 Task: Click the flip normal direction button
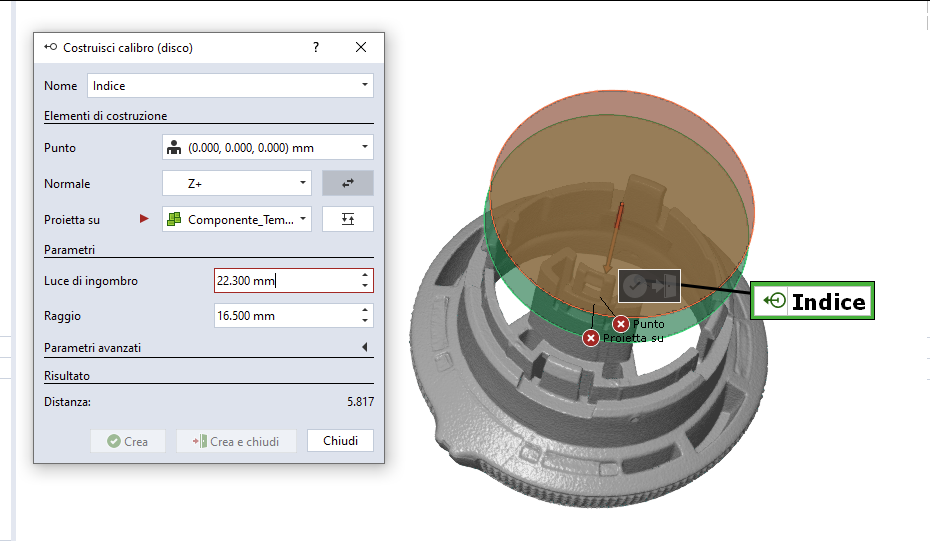(348, 183)
